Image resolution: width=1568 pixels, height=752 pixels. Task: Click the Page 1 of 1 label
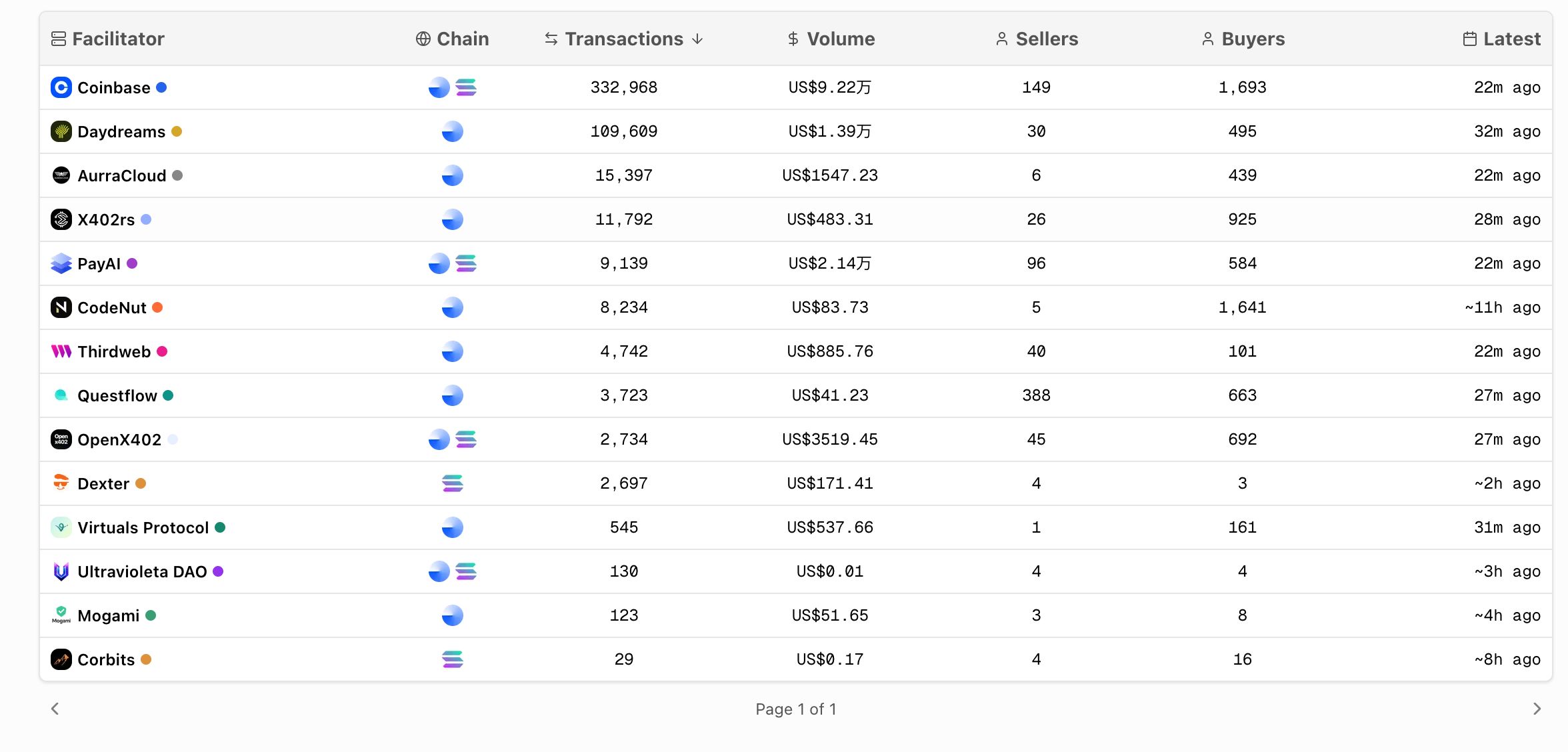(x=797, y=709)
